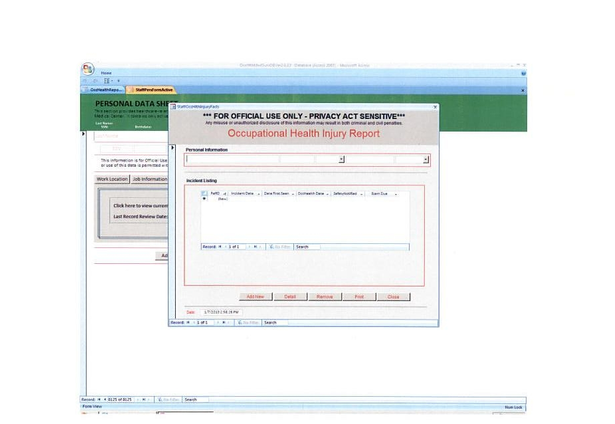The width and height of the screenshot is (615, 424).
Task: Open the Job Information tab
Action: pyautogui.click(x=149, y=179)
